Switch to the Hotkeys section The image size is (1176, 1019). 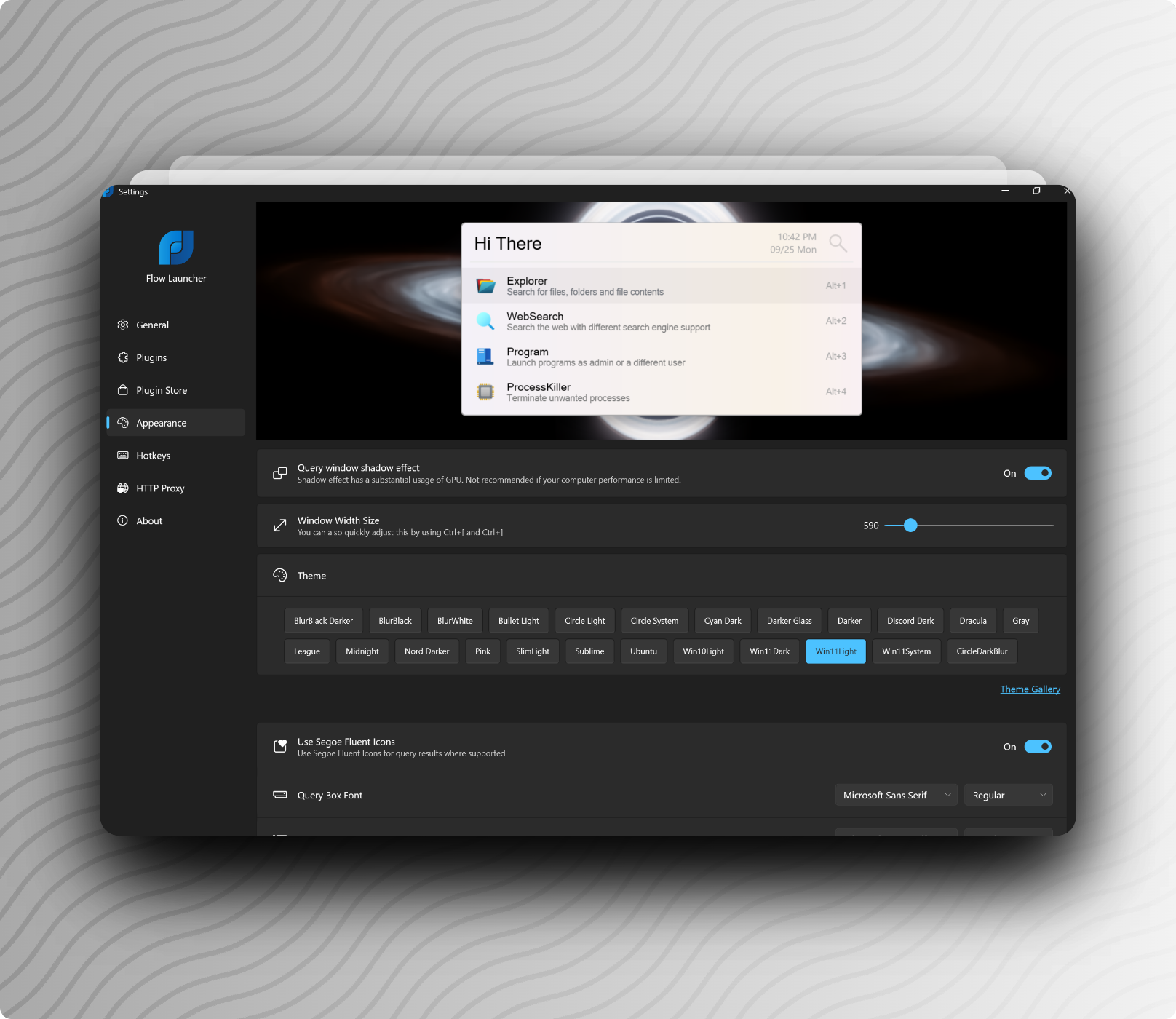[176, 456]
